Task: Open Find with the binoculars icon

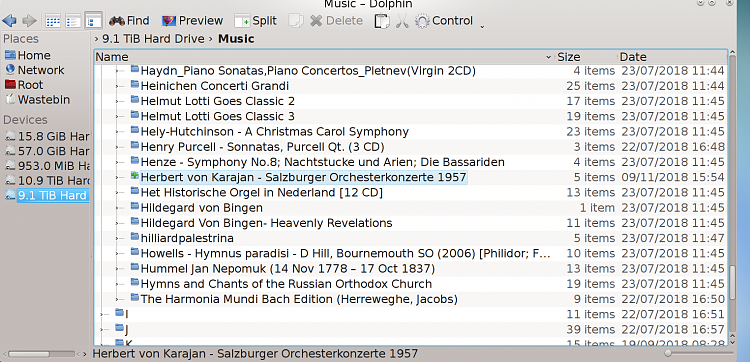Action: 129,21
